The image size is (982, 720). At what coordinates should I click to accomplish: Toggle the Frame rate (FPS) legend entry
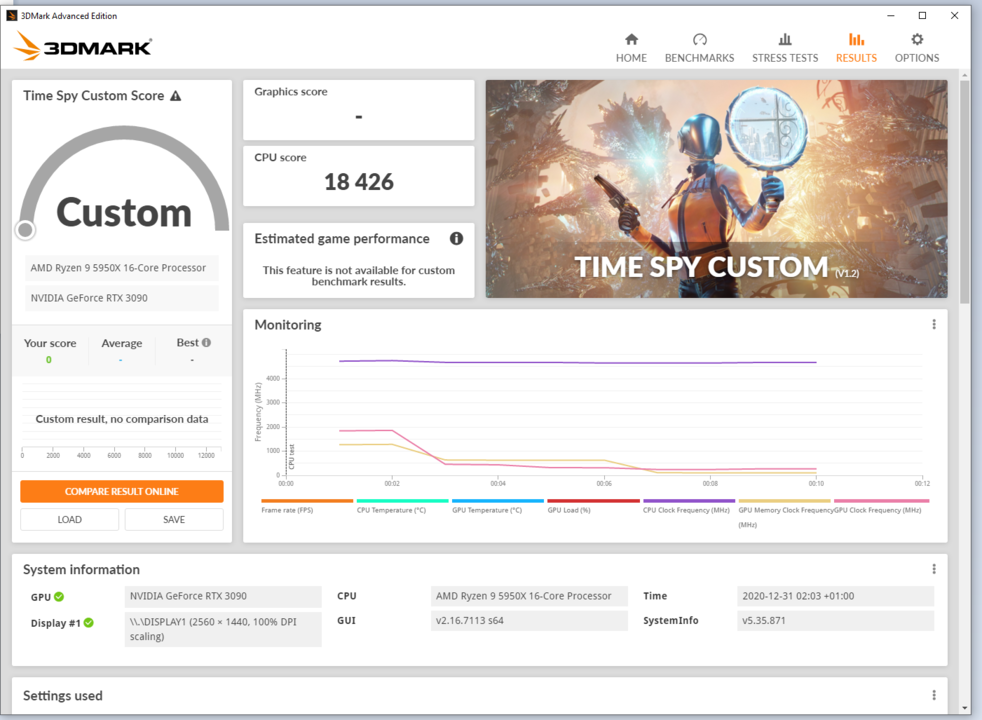point(307,506)
